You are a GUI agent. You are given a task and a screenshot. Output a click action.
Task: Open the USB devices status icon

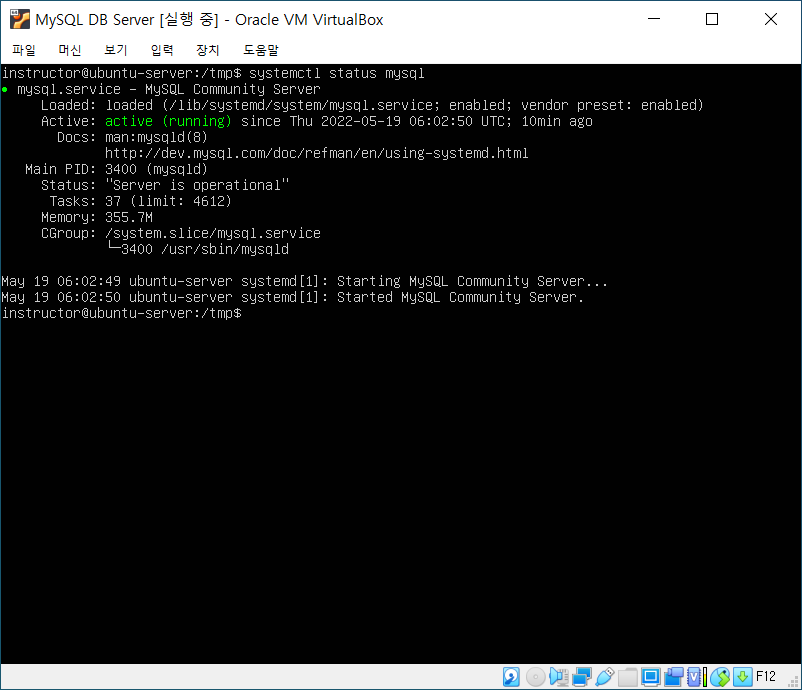[605, 677]
